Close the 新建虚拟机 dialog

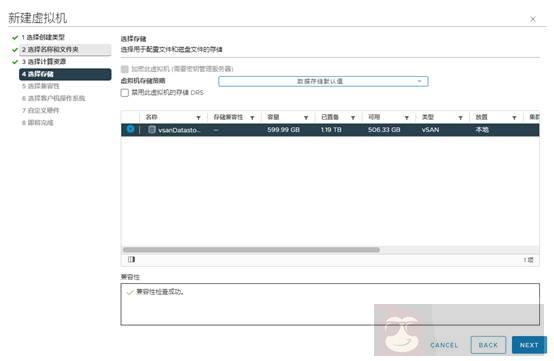point(533,19)
